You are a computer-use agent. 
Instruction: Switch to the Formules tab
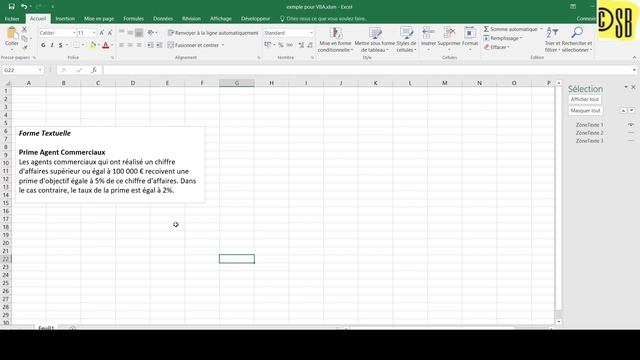point(133,19)
